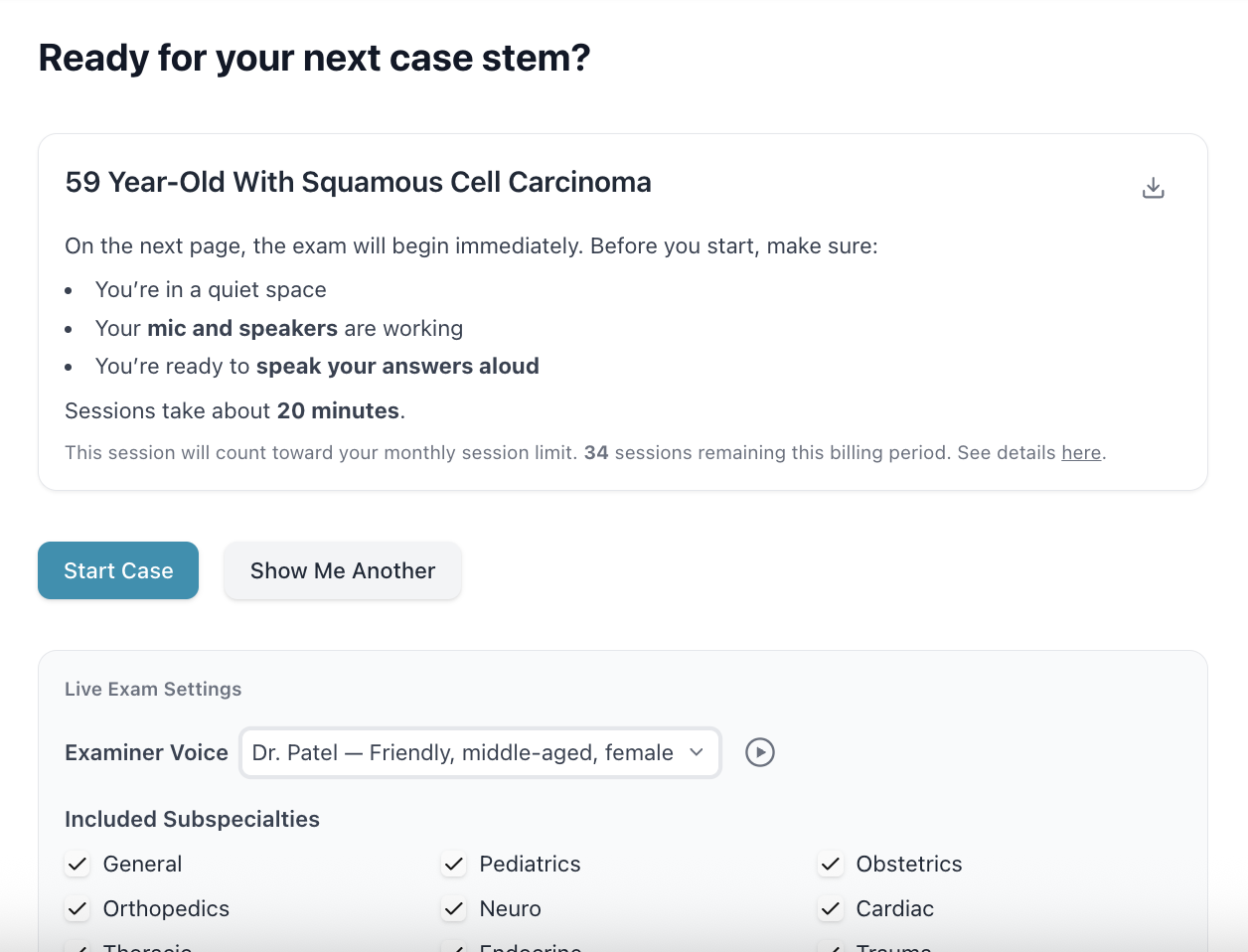
Task: Deselect the Cardiac subspecialty checkbox
Action: click(831, 909)
